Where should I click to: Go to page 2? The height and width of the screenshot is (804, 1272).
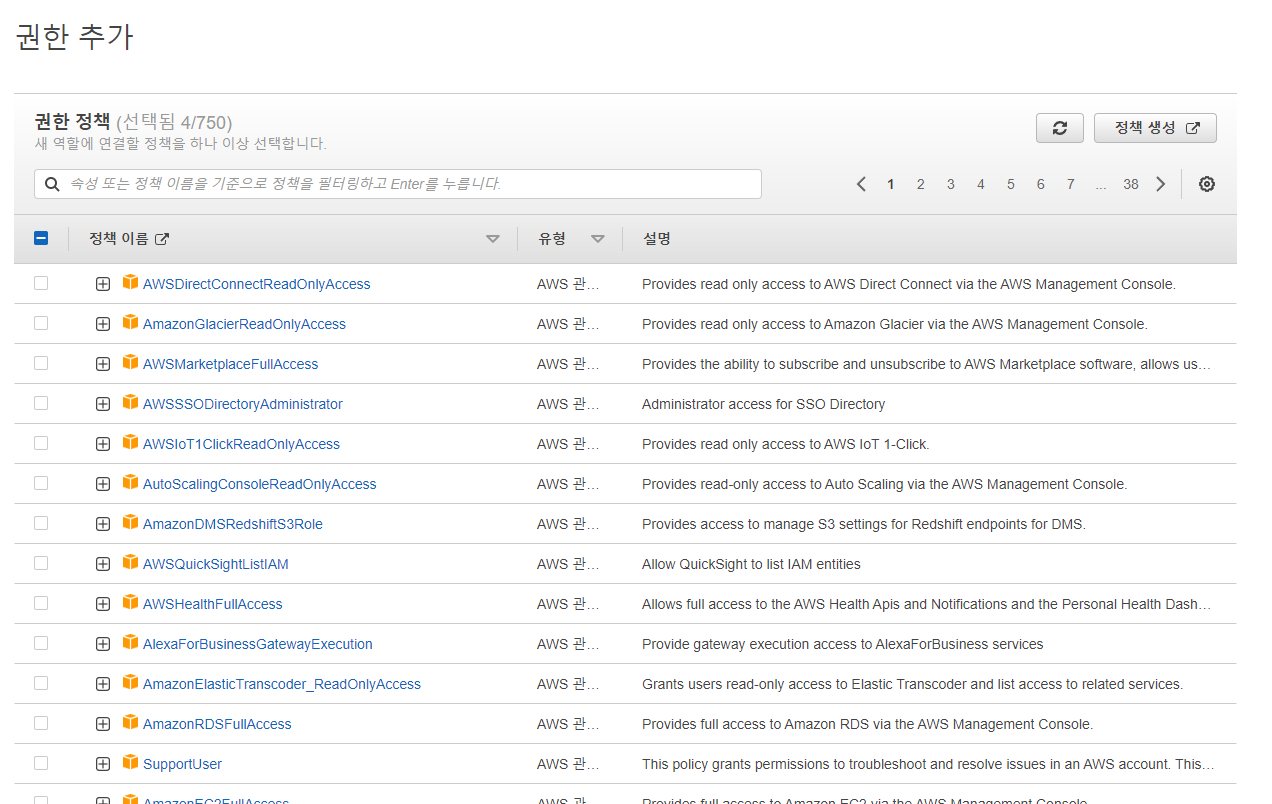pyautogui.click(x=921, y=184)
